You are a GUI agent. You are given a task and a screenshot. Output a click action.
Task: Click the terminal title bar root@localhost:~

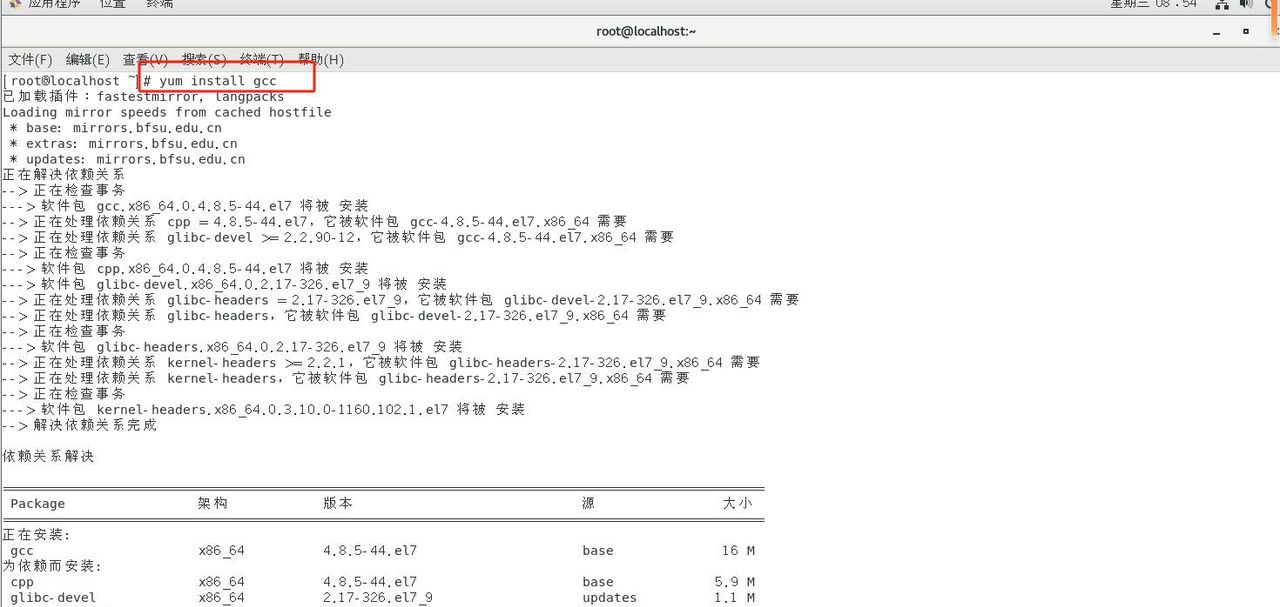point(646,31)
